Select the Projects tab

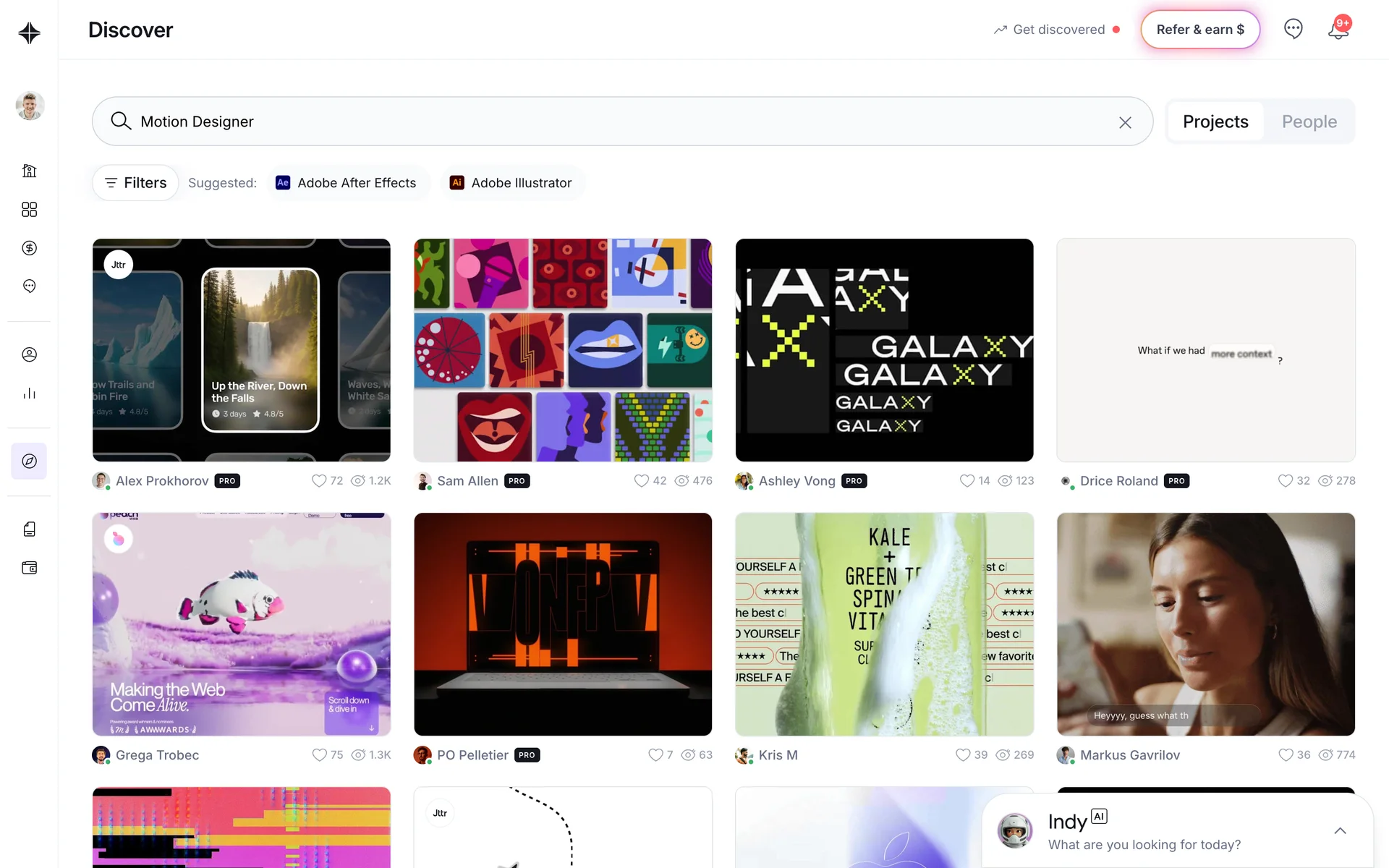(x=1215, y=122)
